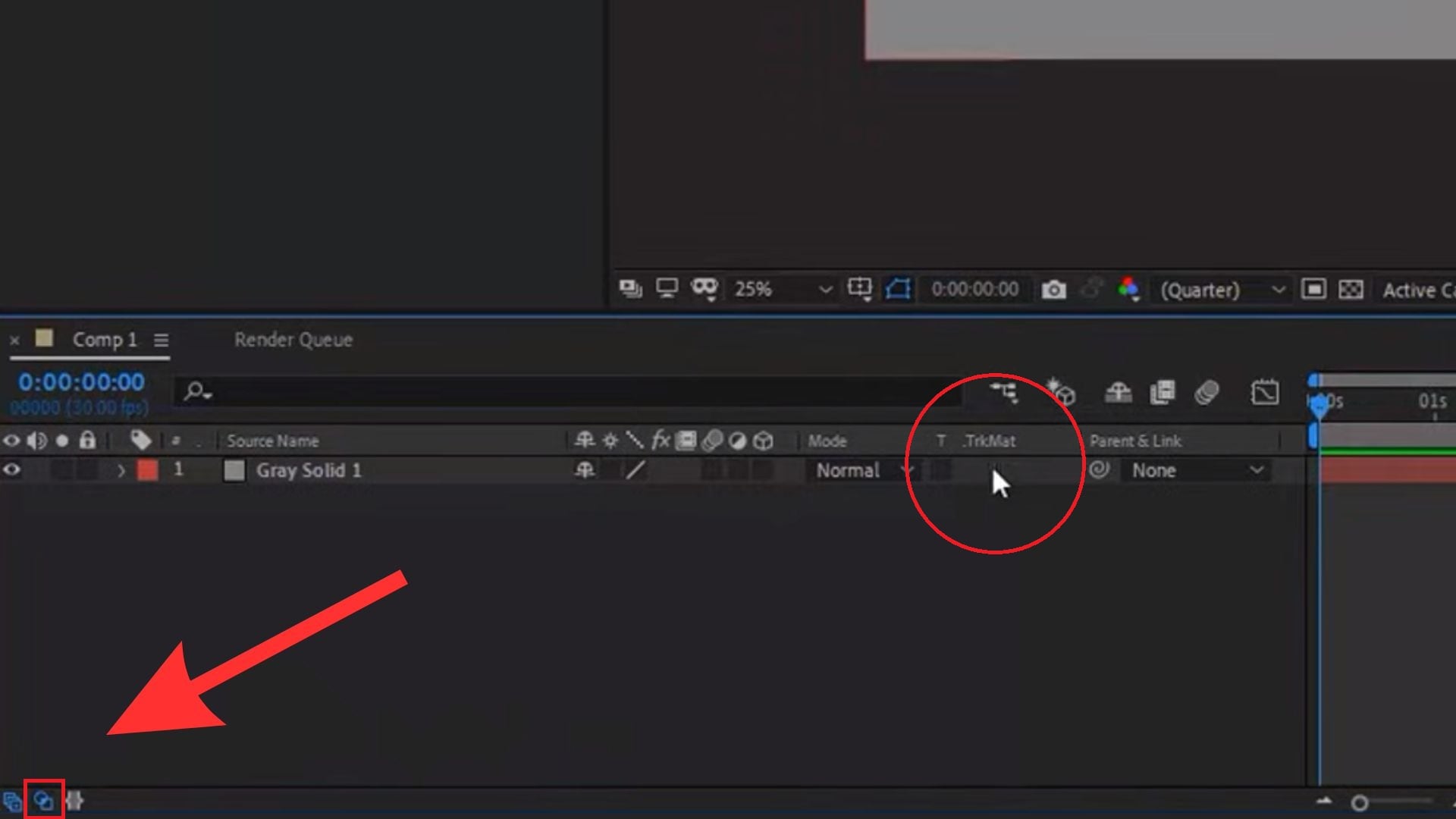The width and height of the screenshot is (1456, 819).
Task: Toggle the Transparency Grid icon
Action: 1351,290
